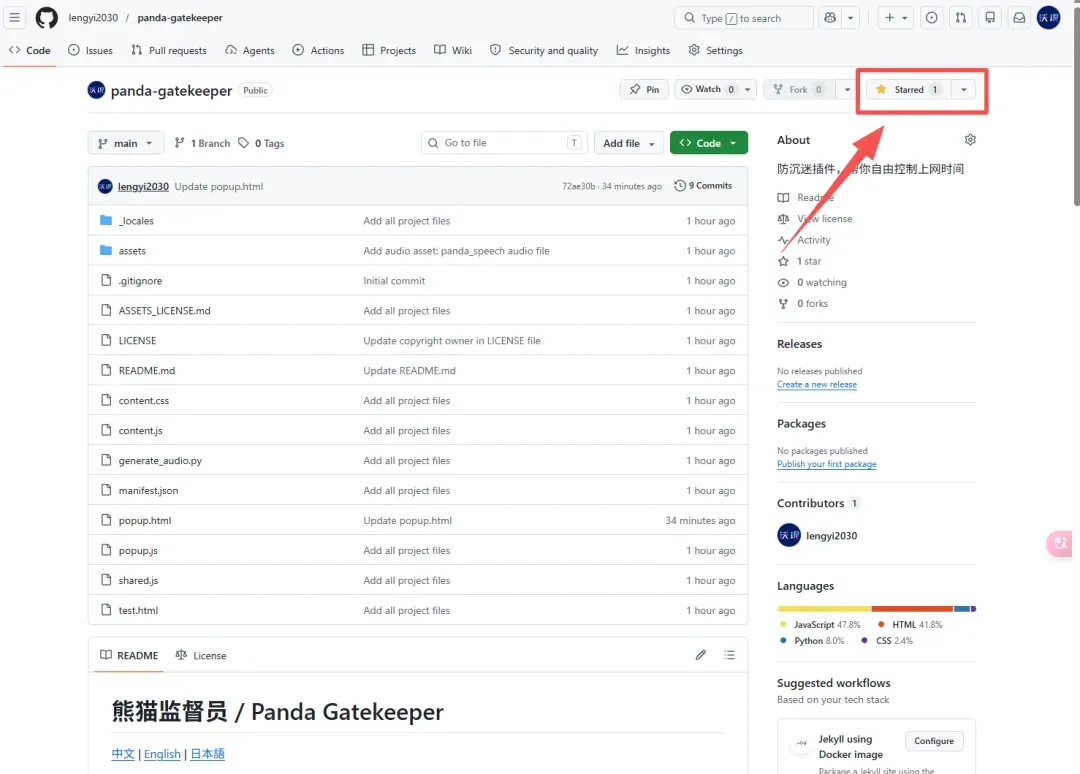Open the ASSETS_LICENSE.md file
The height and width of the screenshot is (774, 1080).
tap(165, 311)
